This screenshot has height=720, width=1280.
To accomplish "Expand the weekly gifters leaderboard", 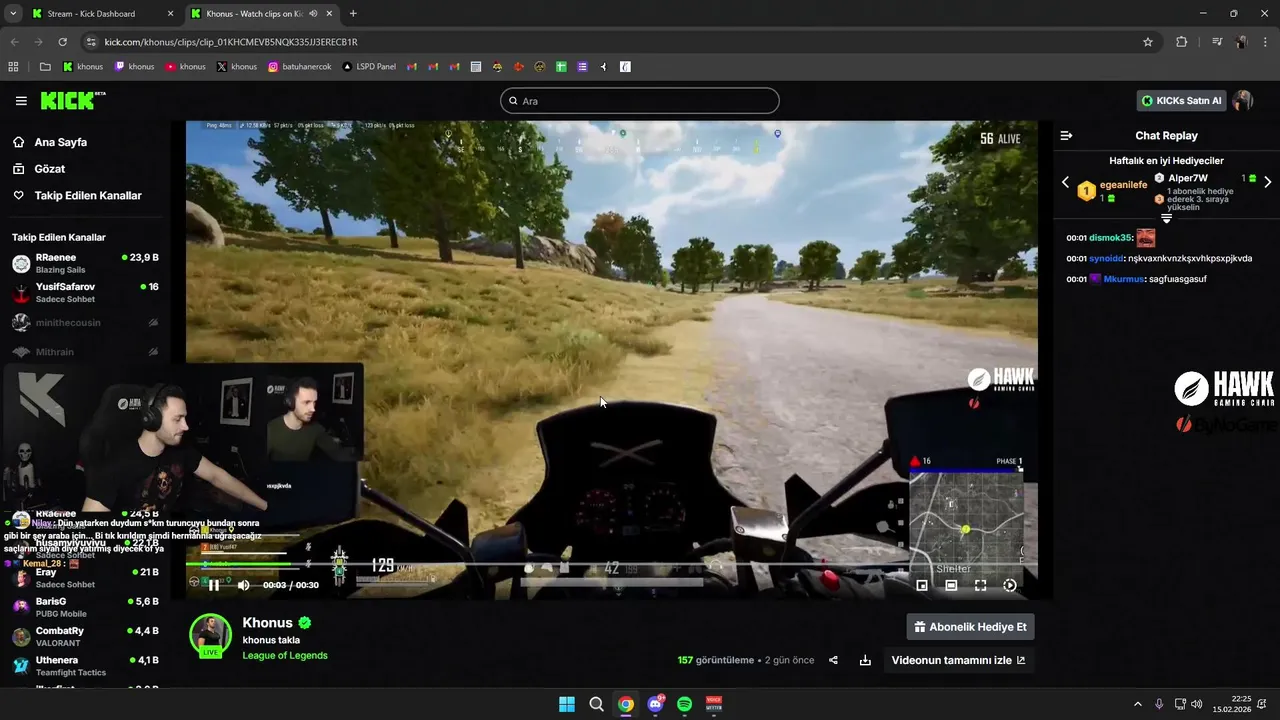I will (x=1166, y=218).
